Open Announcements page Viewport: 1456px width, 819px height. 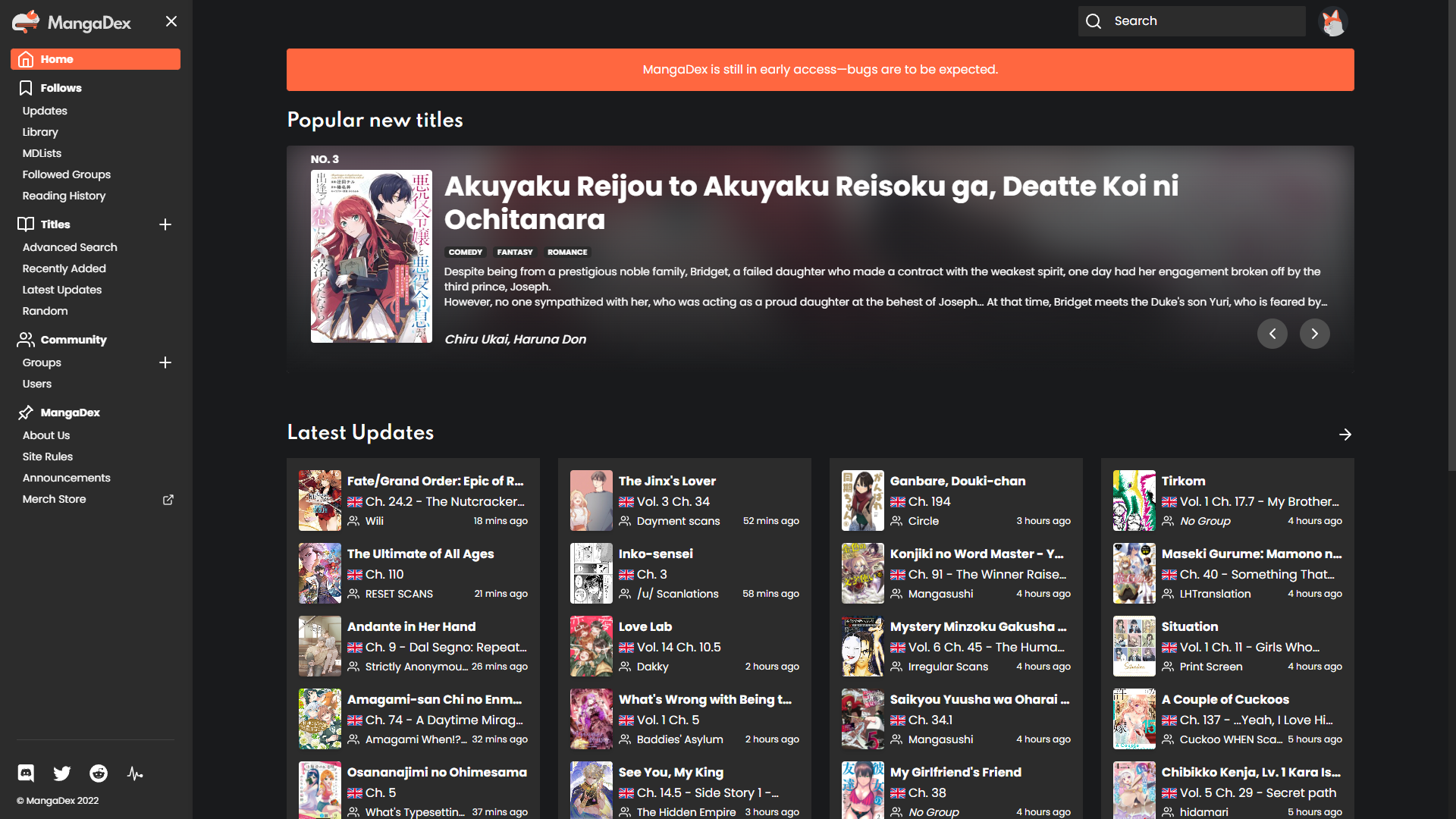(x=67, y=478)
